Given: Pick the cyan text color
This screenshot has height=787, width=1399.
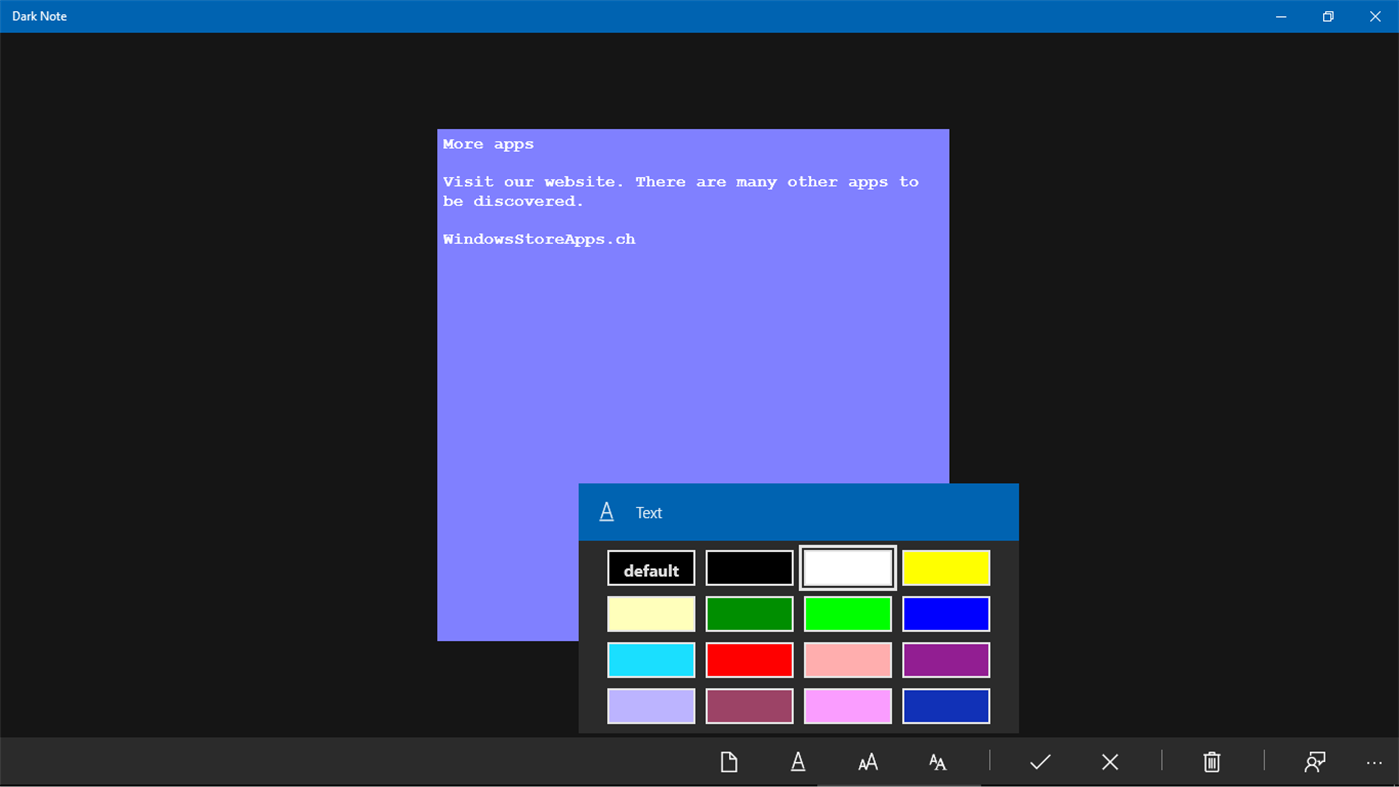Looking at the screenshot, I should click(x=650, y=659).
